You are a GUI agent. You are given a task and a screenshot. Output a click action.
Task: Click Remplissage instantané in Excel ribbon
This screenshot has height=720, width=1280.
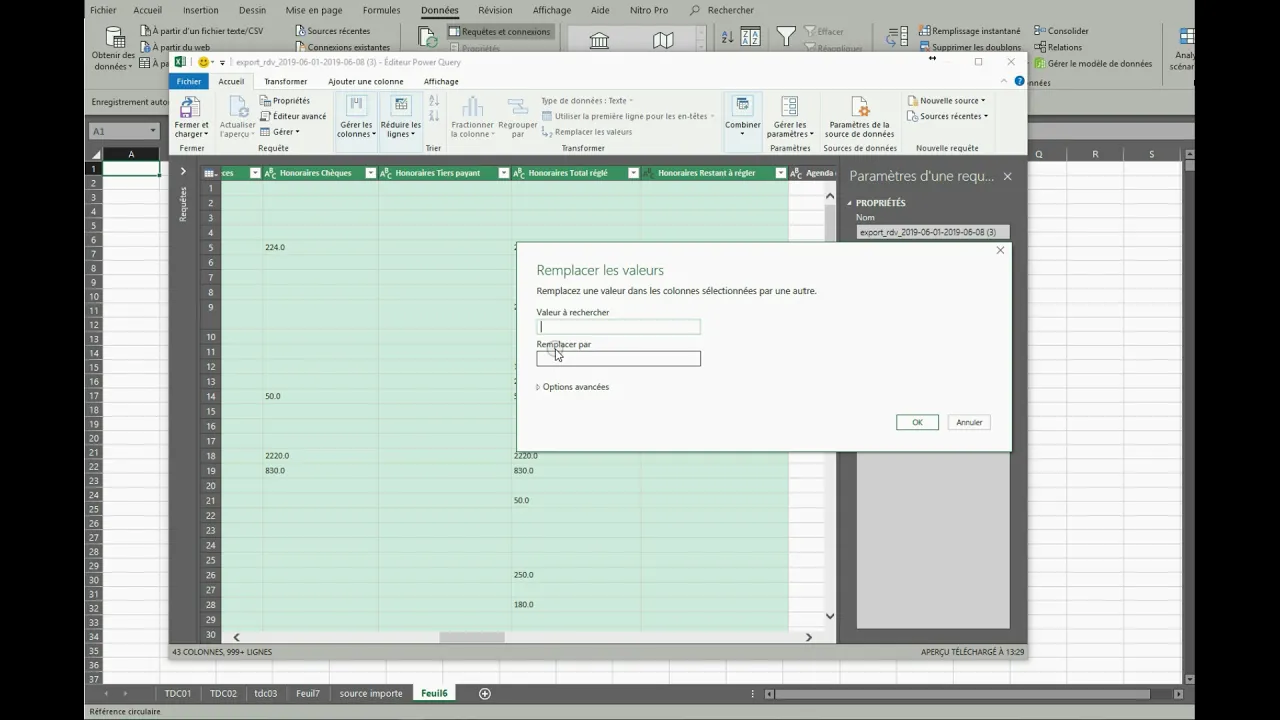point(969,31)
